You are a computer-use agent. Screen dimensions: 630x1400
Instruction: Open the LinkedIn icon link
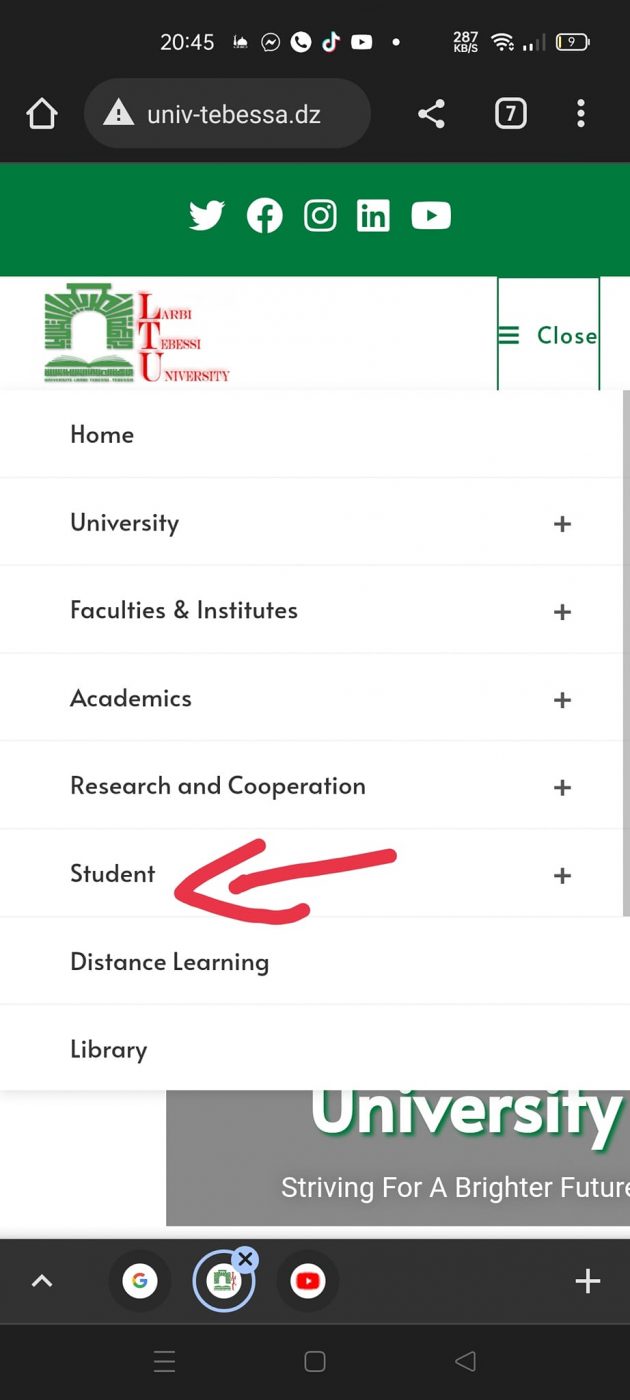coord(373,216)
